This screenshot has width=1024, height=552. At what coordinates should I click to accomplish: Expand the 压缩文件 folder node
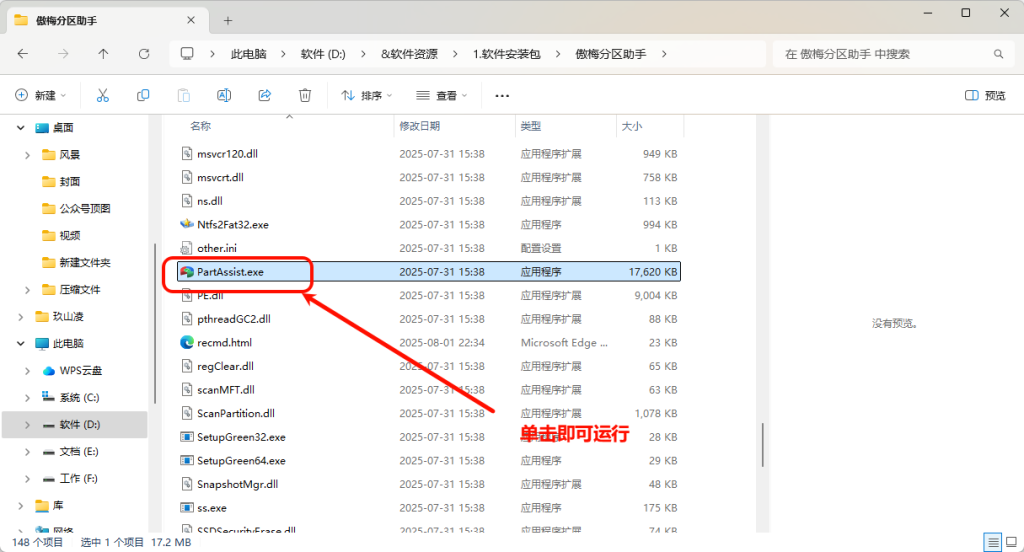(x=27, y=289)
